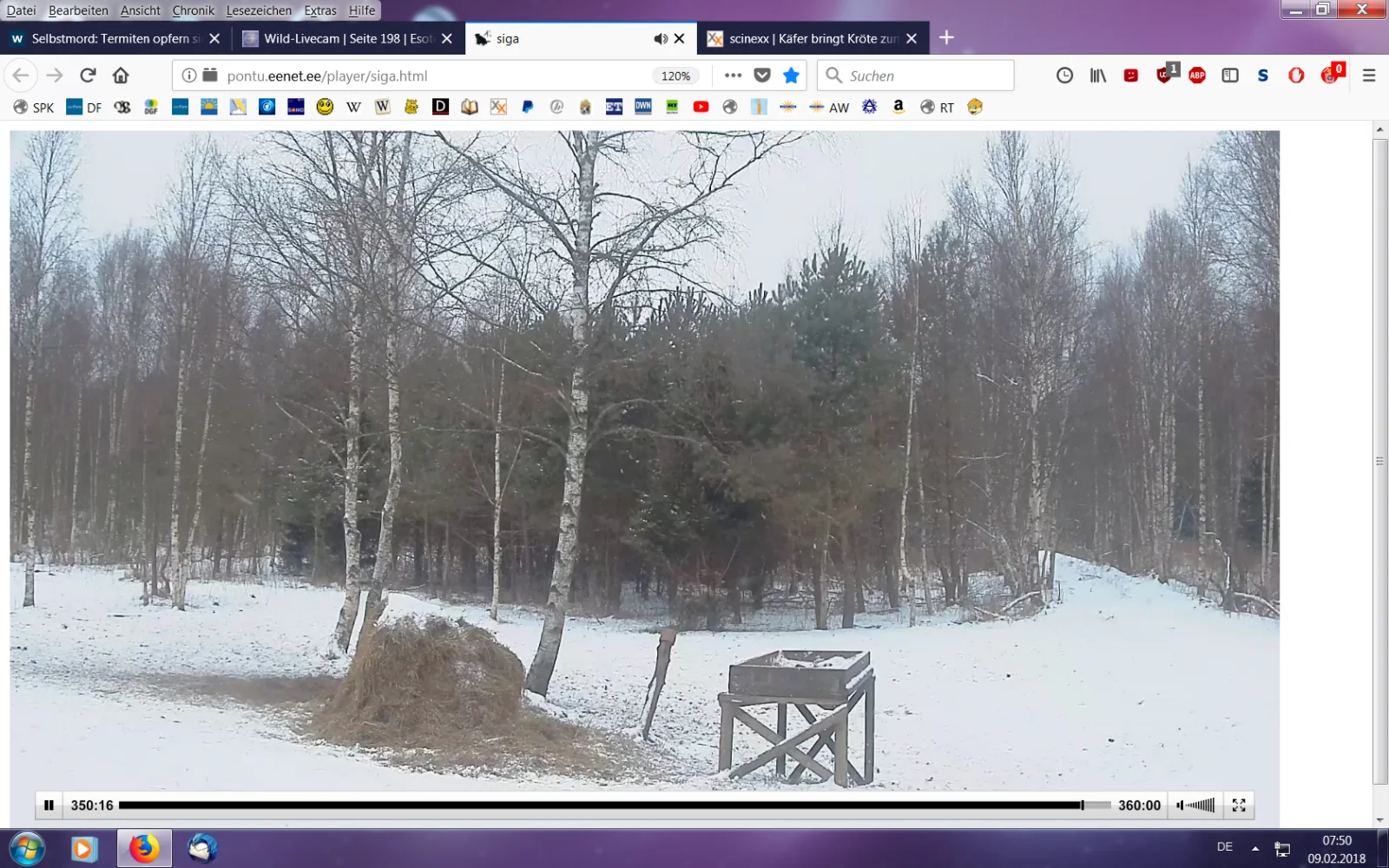The width and height of the screenshot is (1389, 868).
Task: Toggle bookmark star for this page
Action: pos(791,76)
